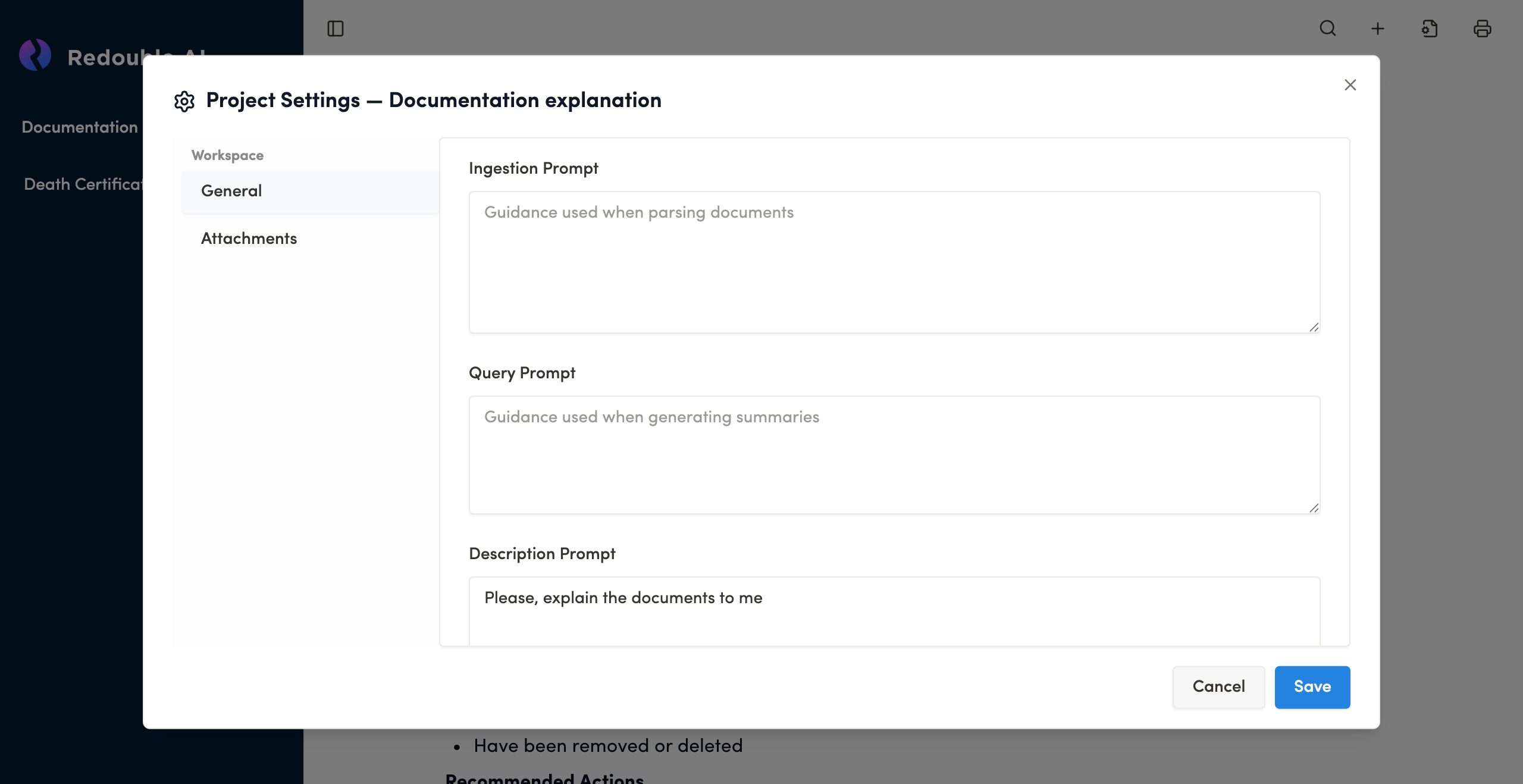The height and width of the screenshot is (784, 1523).
Task: Click the Redouble AI logo
Action: point(35,56)
